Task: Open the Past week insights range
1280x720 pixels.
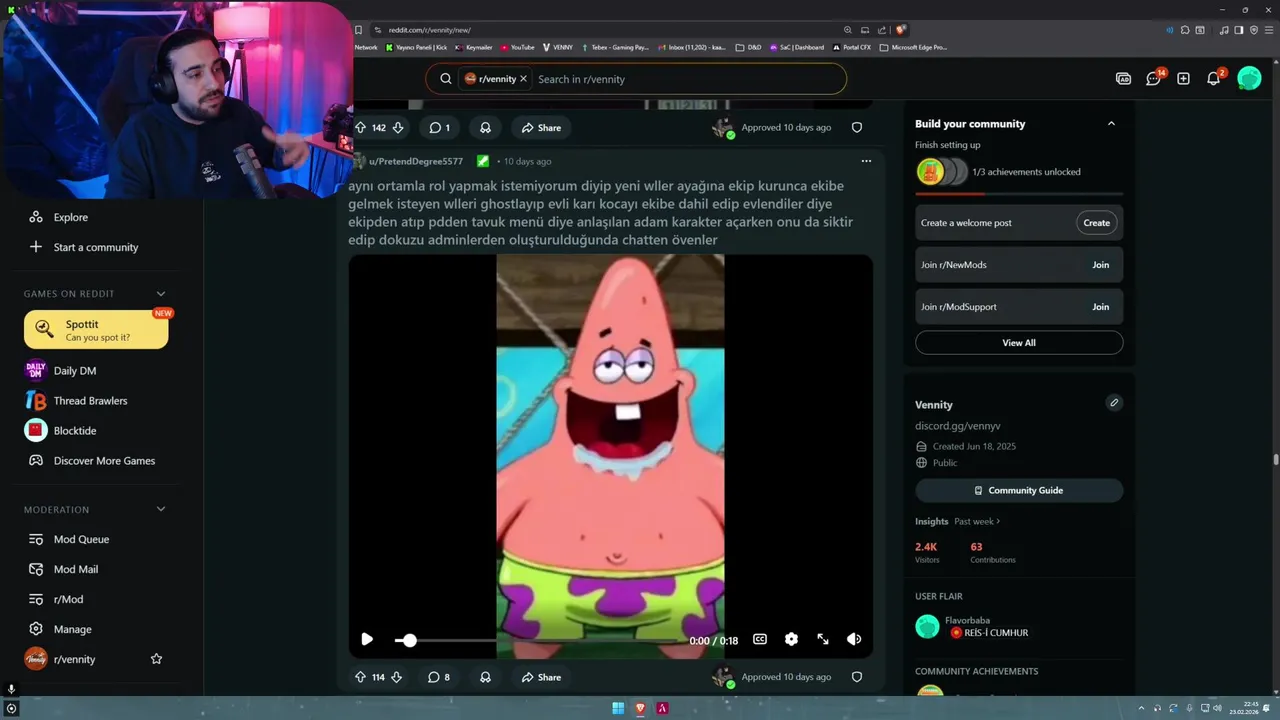Action: click(977, 521)
